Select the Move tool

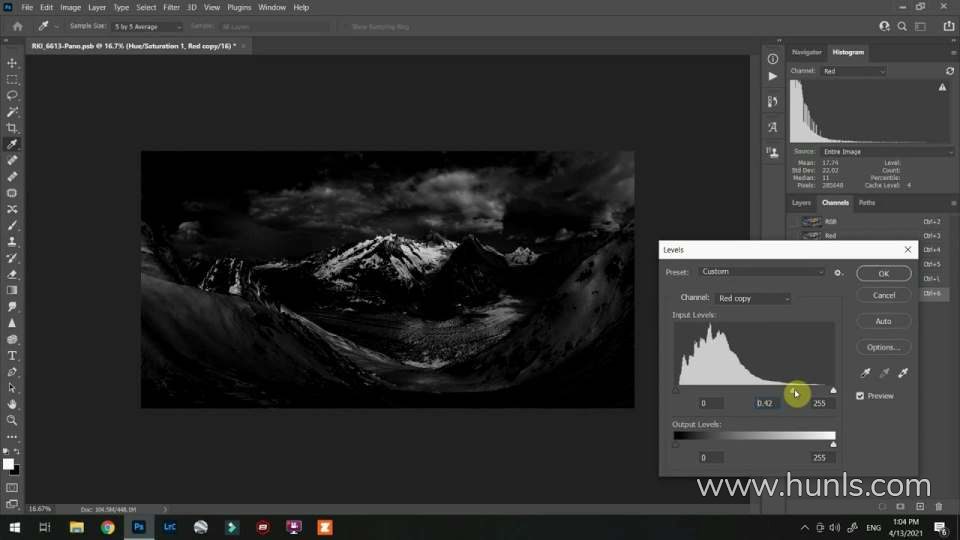coord(12,63)
